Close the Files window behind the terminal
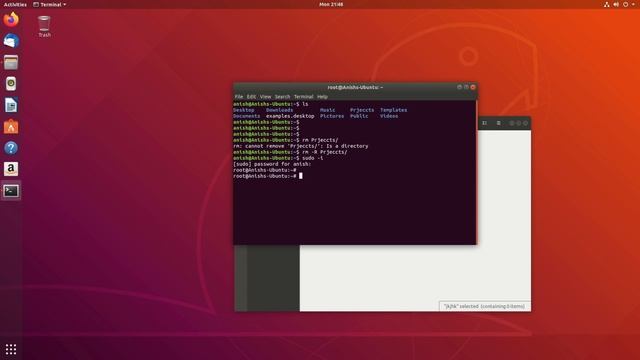Image resolution: width=640 pixels, height=360 pixels. point(526,123)
